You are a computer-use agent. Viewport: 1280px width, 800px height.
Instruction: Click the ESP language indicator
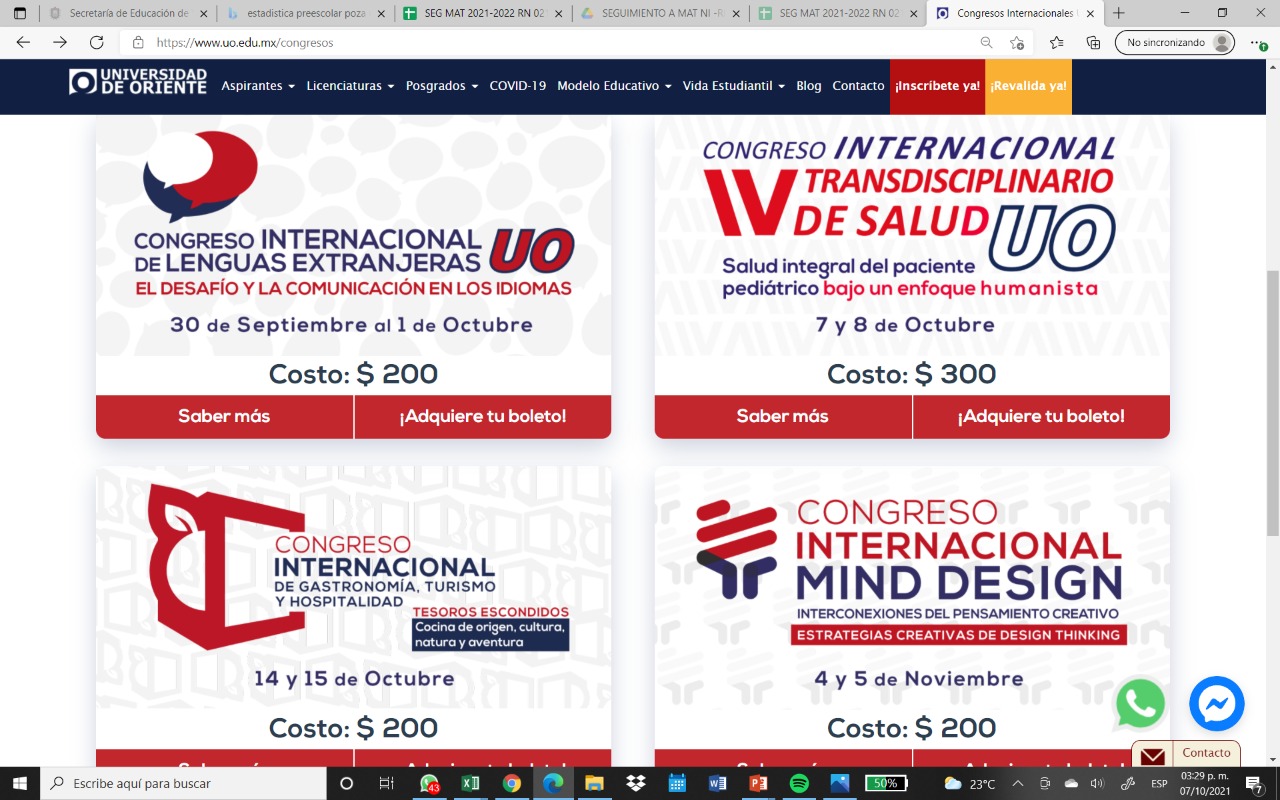click(x=1159, y=783)
